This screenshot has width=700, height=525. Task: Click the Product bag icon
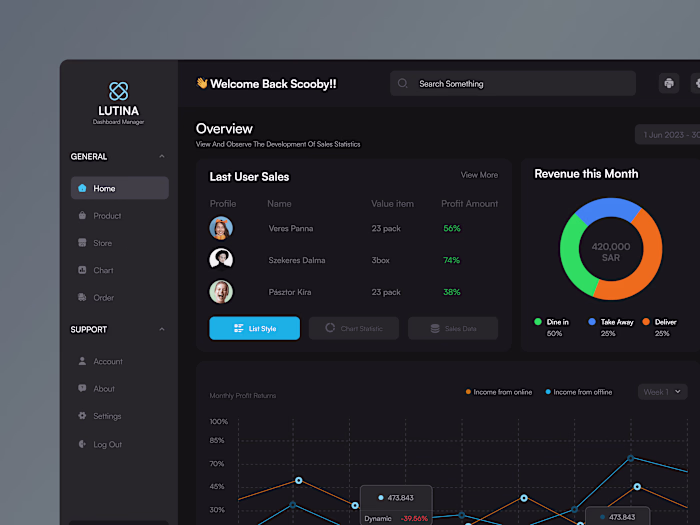coord(82,215)
